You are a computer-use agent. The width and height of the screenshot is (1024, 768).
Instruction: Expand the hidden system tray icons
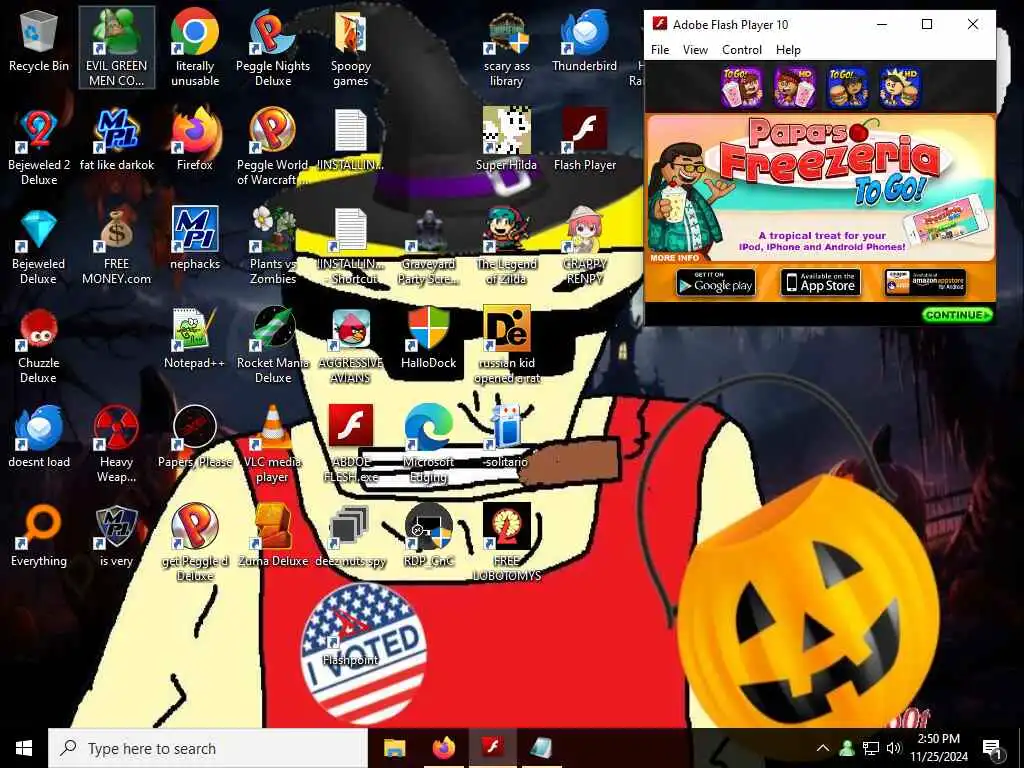tap(823, 748)
